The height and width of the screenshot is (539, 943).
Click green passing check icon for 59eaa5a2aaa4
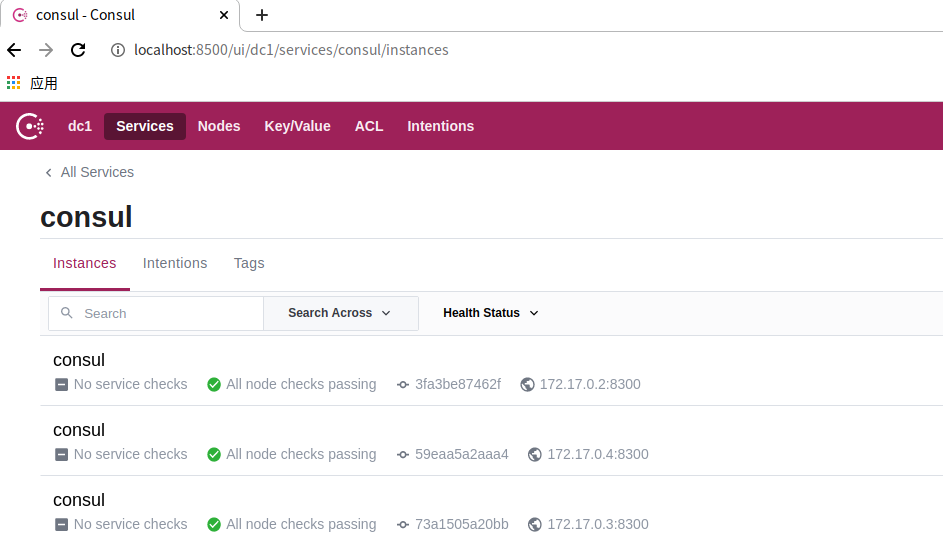[213, 455]
